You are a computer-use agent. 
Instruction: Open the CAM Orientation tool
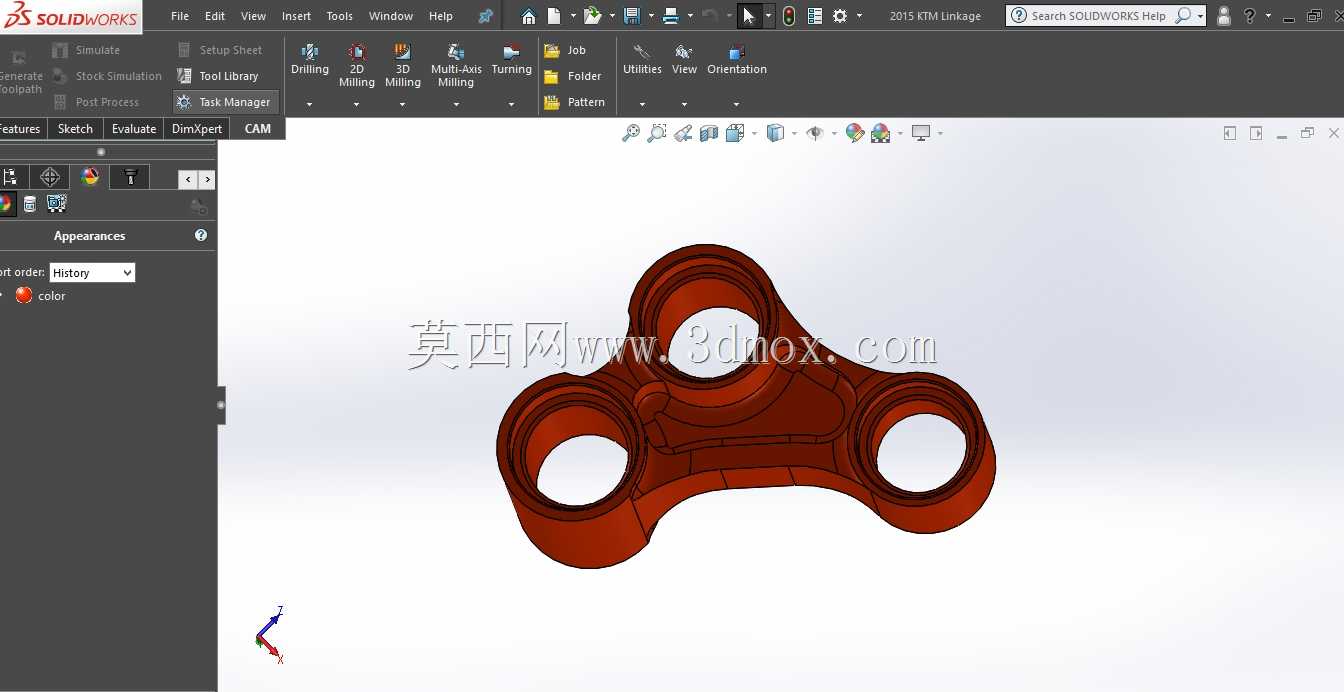(x=737, y=60)
